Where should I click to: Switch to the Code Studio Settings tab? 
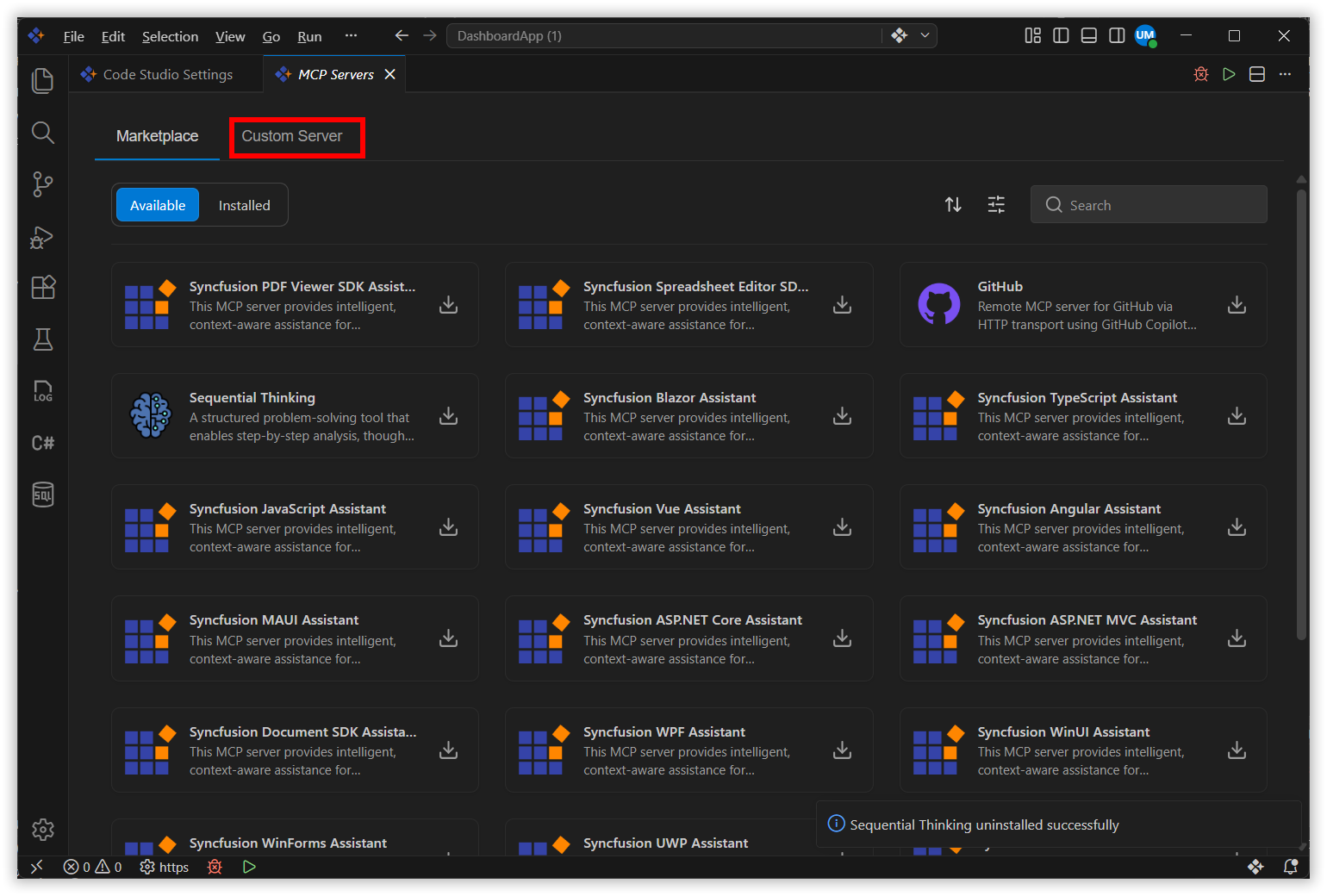point(167,74)
